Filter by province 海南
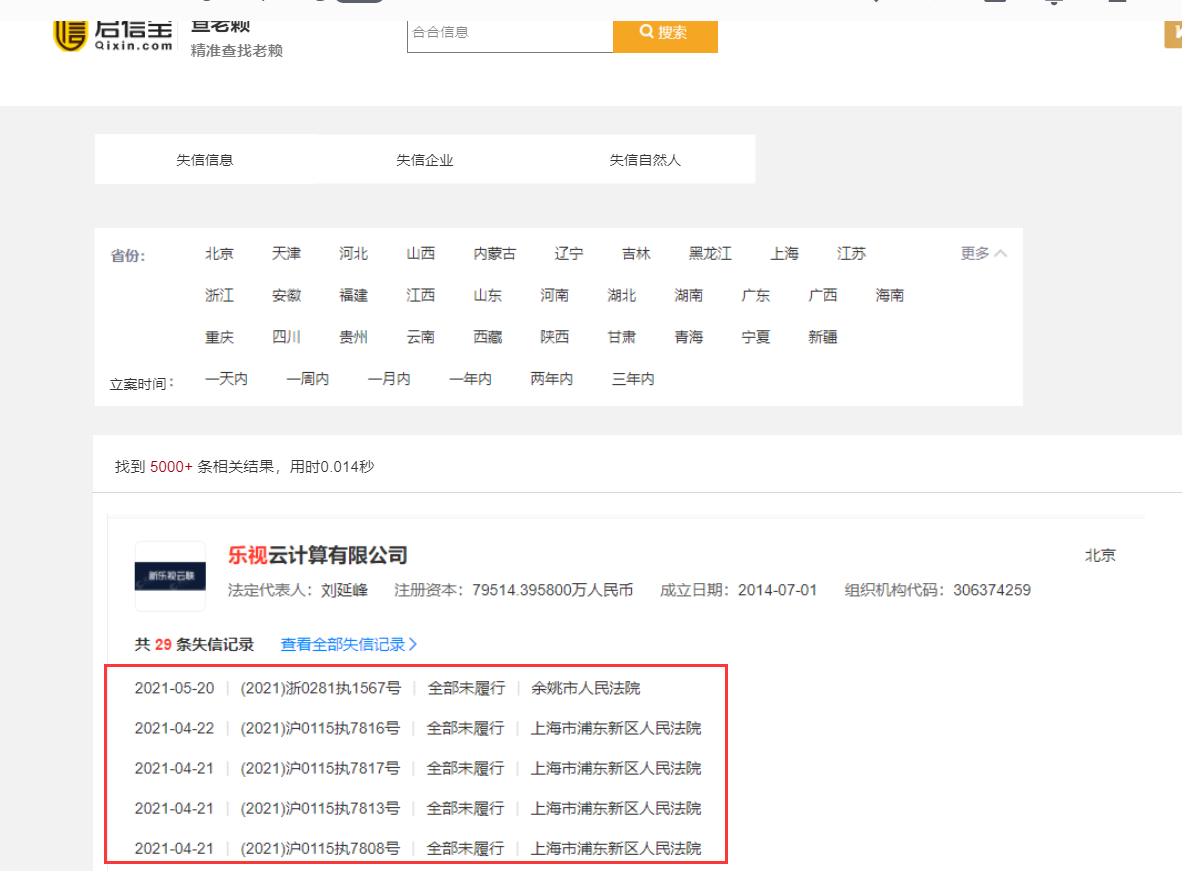This screenshot has height=871, width=1182. point(890,295)
